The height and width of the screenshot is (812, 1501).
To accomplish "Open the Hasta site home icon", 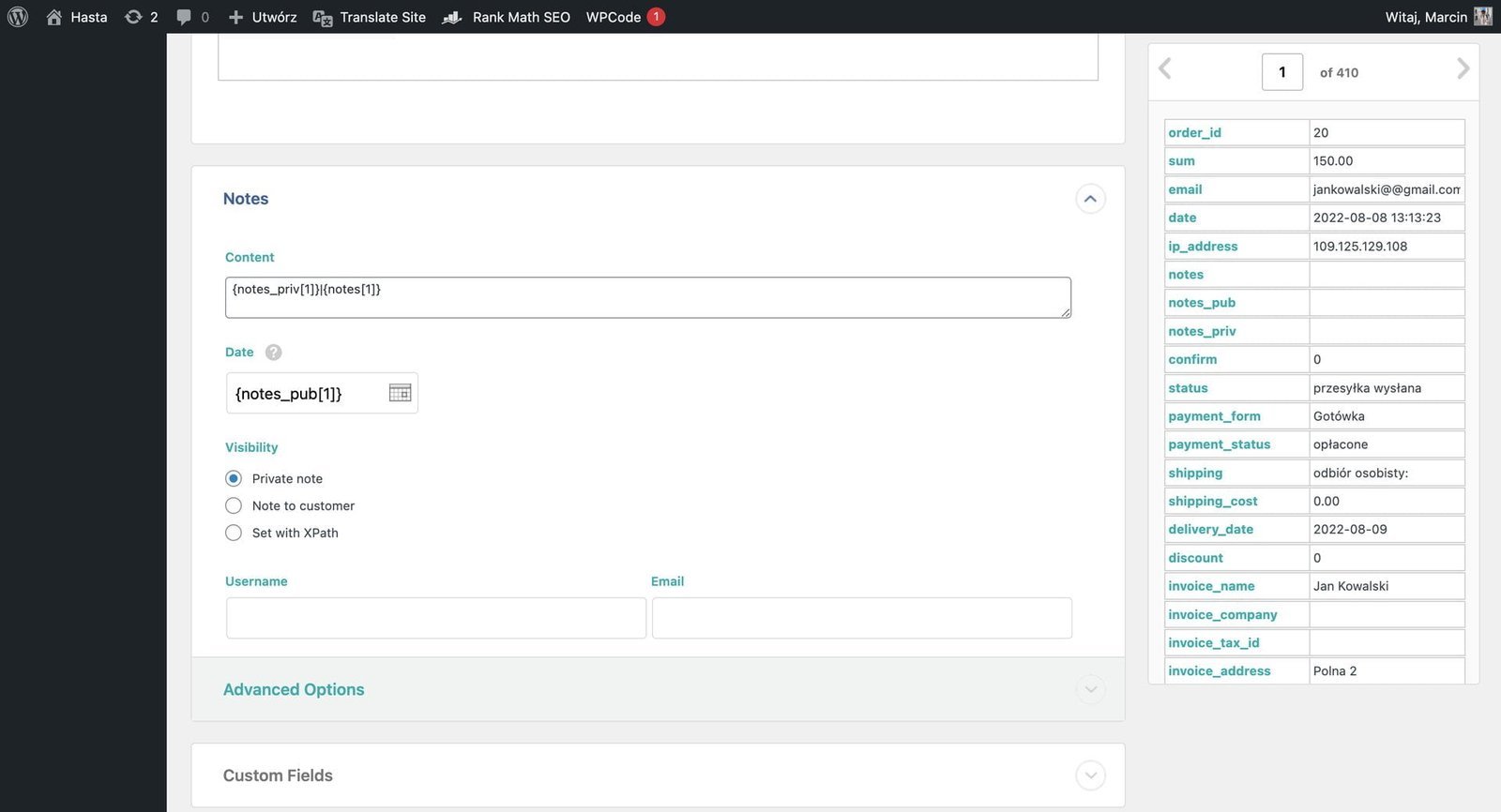I will (54, 17).
